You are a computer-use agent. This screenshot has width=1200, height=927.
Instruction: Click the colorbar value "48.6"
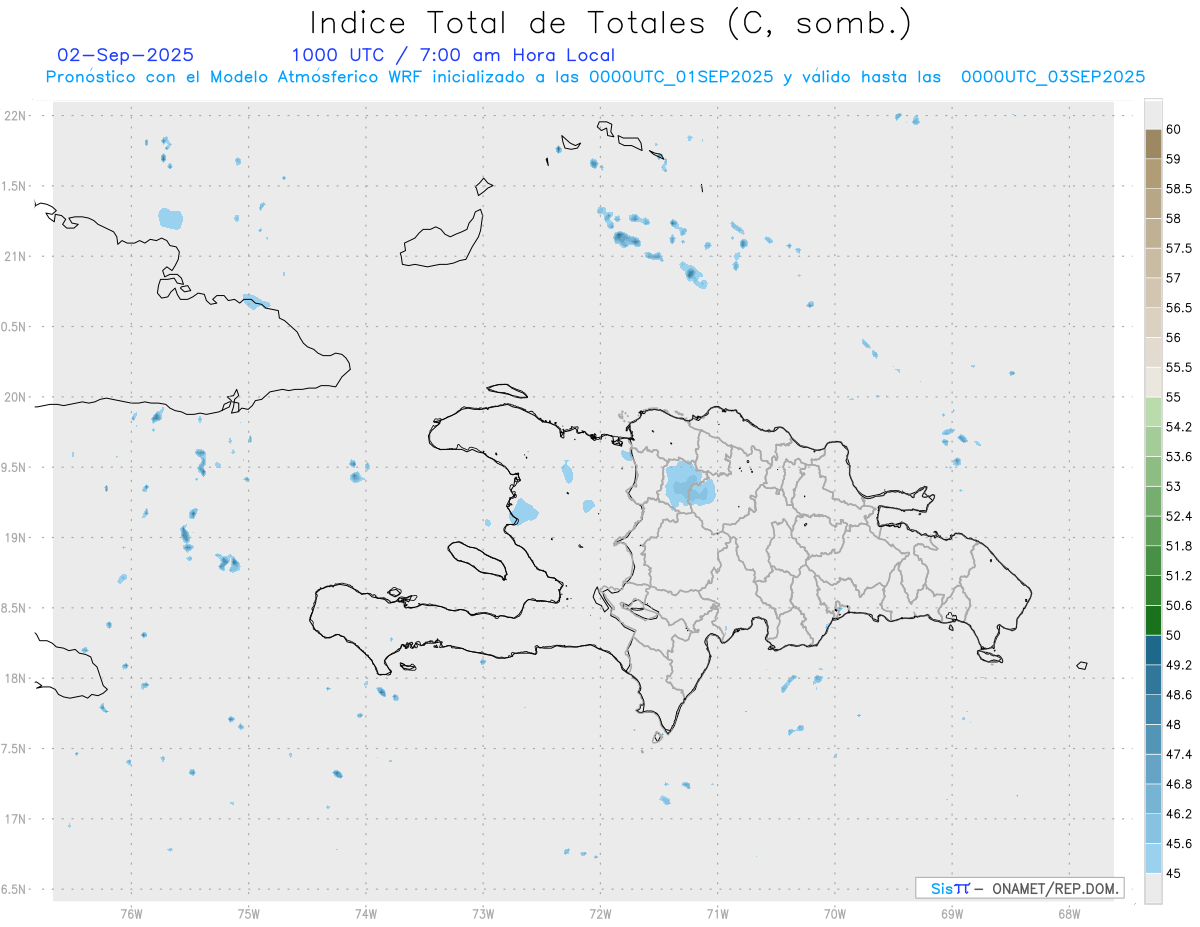[1178, 695]
